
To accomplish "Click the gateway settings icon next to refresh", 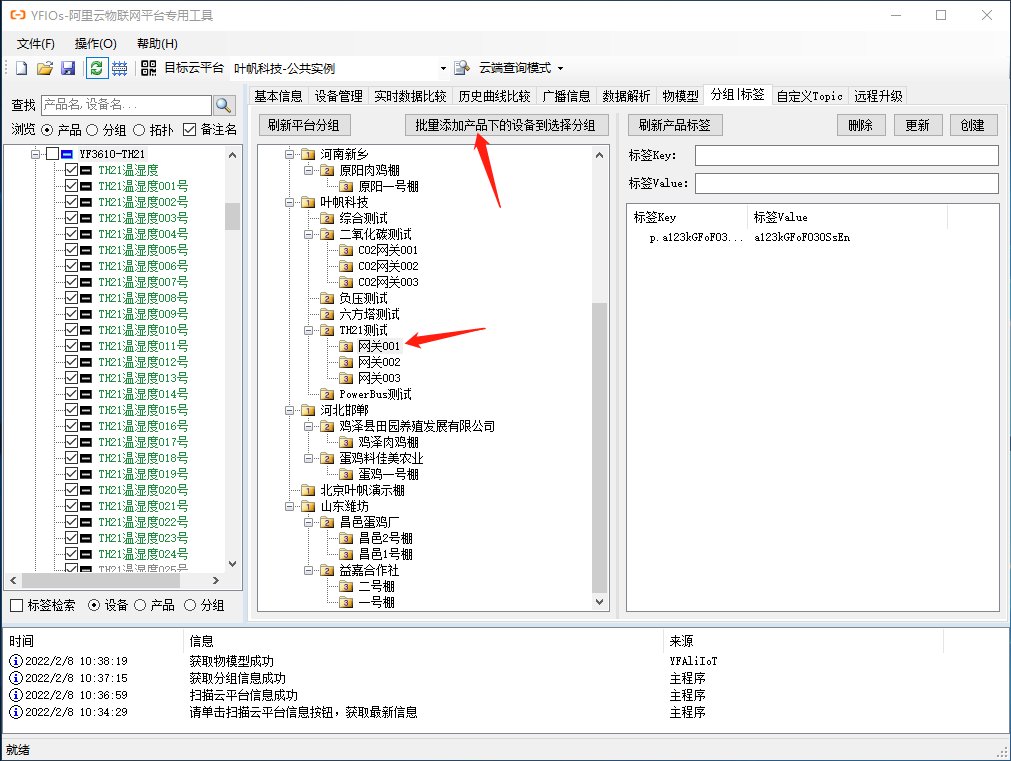I will click(119, 67).
